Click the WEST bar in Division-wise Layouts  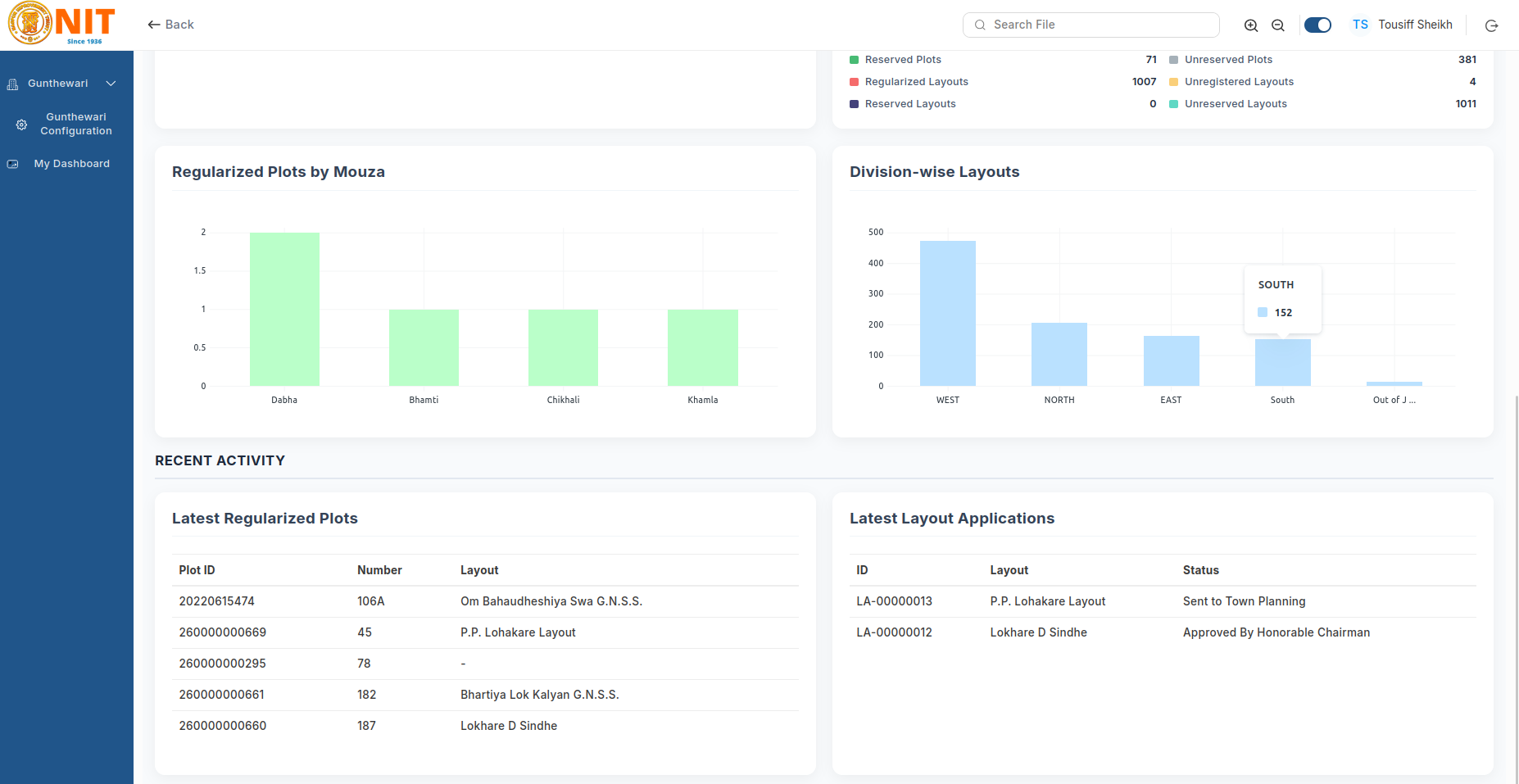947,313
